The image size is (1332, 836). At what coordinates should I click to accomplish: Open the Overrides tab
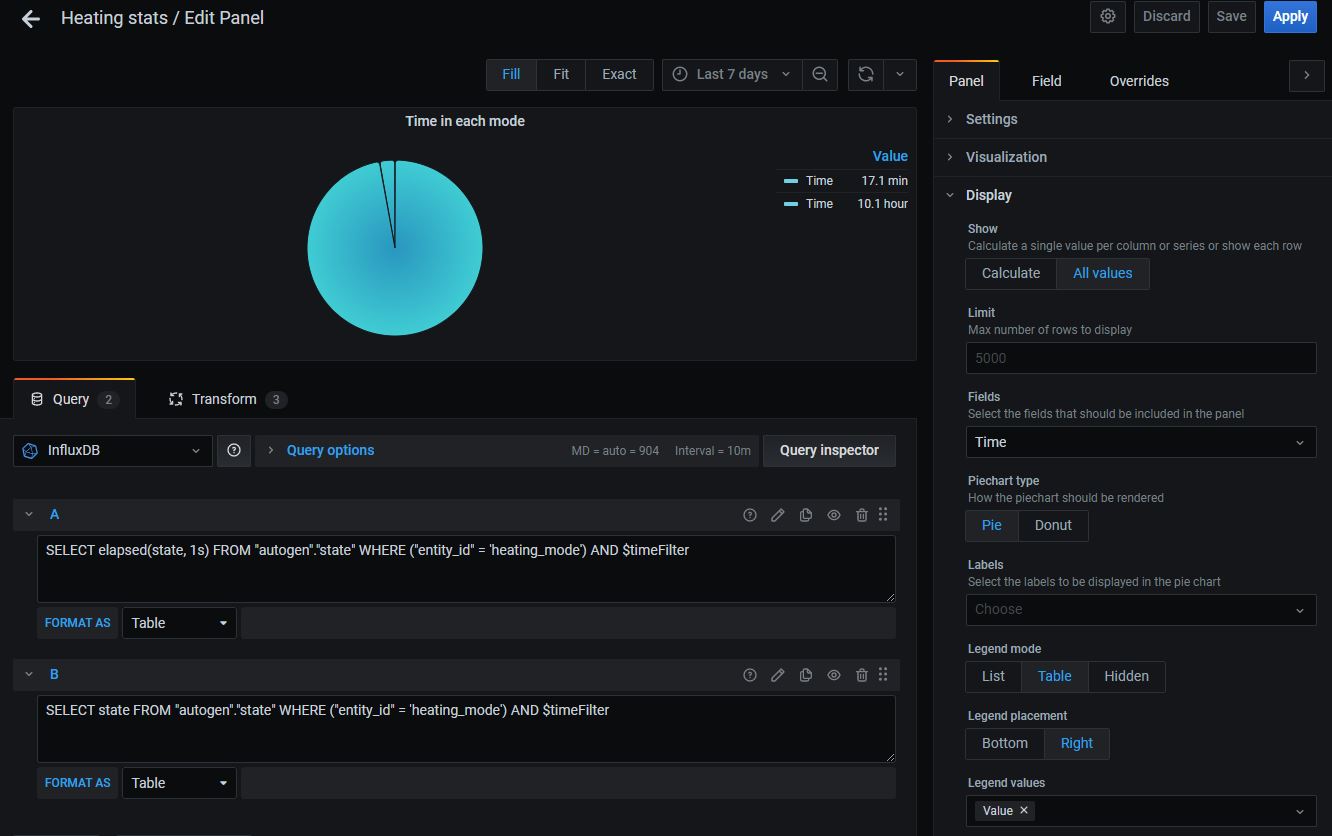pyautogui.click(x=1138, y=81)
